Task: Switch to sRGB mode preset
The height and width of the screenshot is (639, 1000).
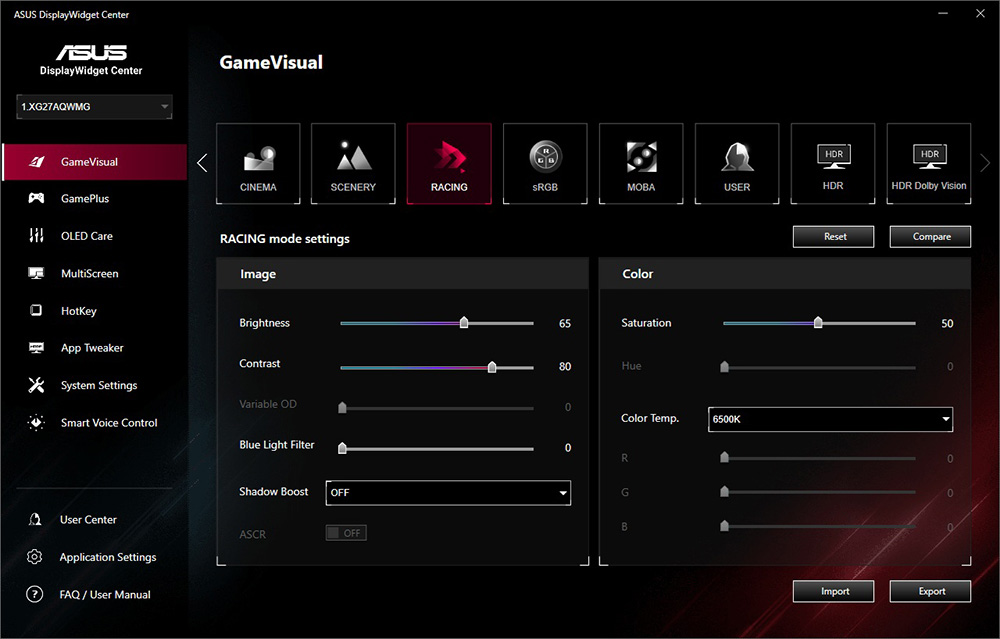Action: point(545,164)
